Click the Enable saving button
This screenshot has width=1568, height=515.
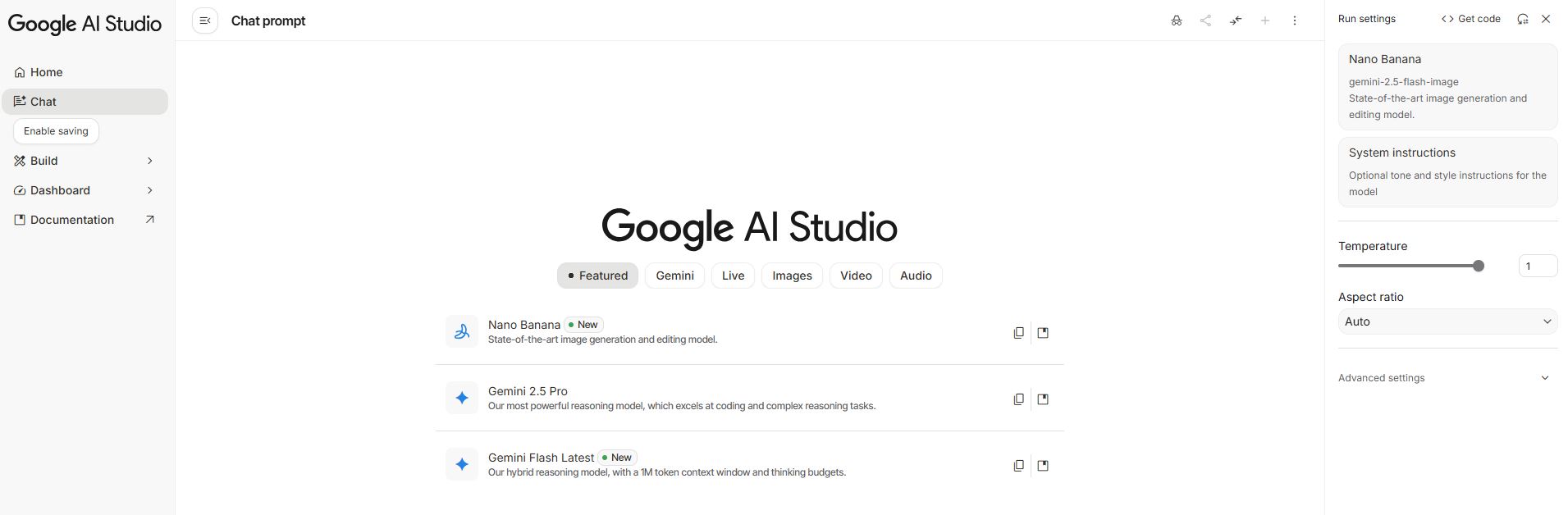56,131
